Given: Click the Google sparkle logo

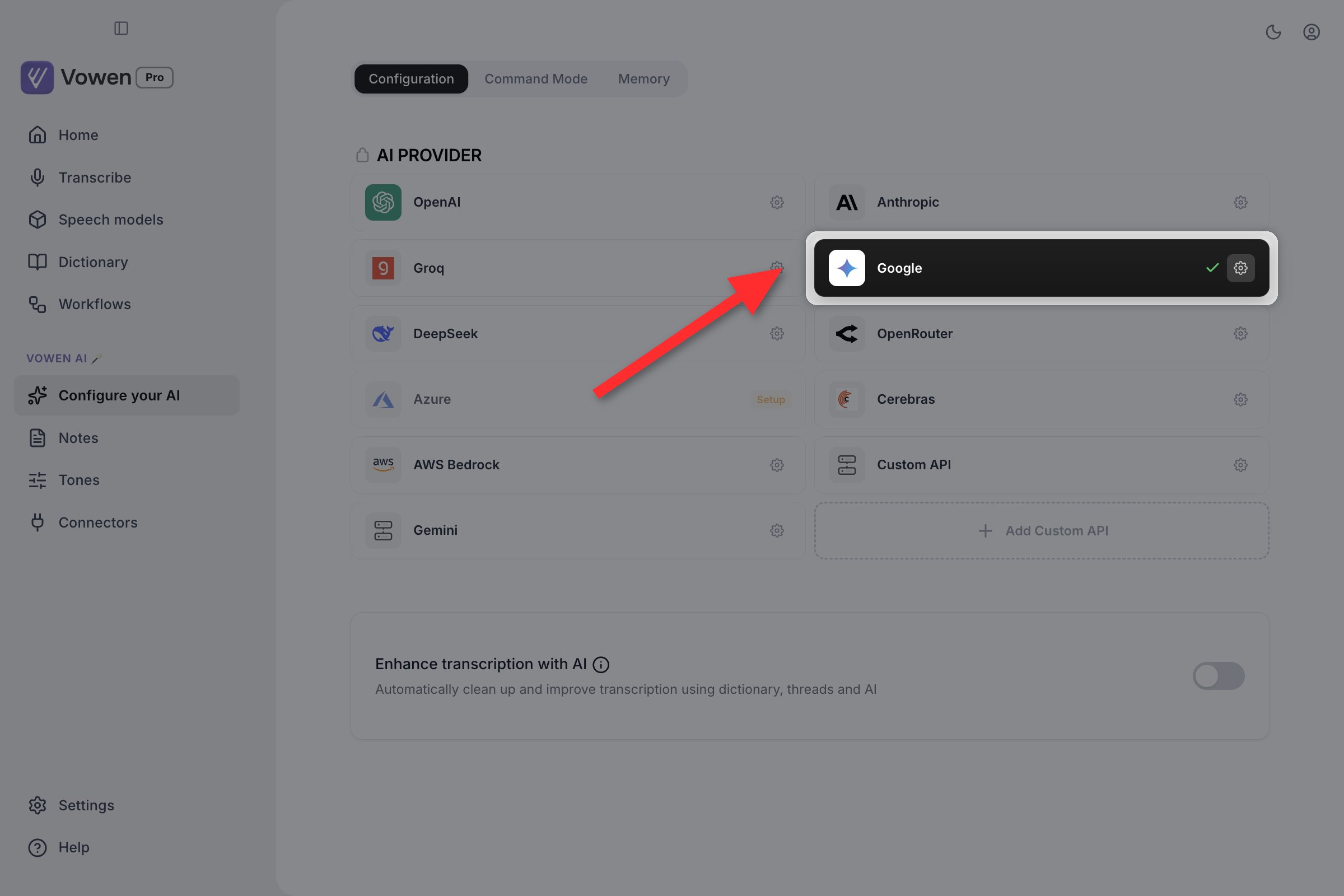Looking at the screenshot, I should [x=846, y=268].
